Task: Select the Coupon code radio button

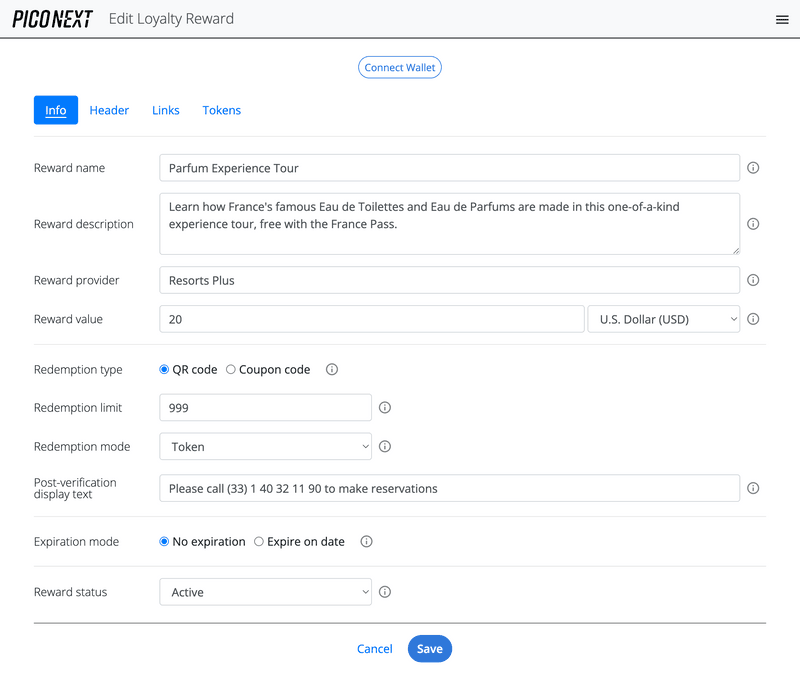Action: 231,370
